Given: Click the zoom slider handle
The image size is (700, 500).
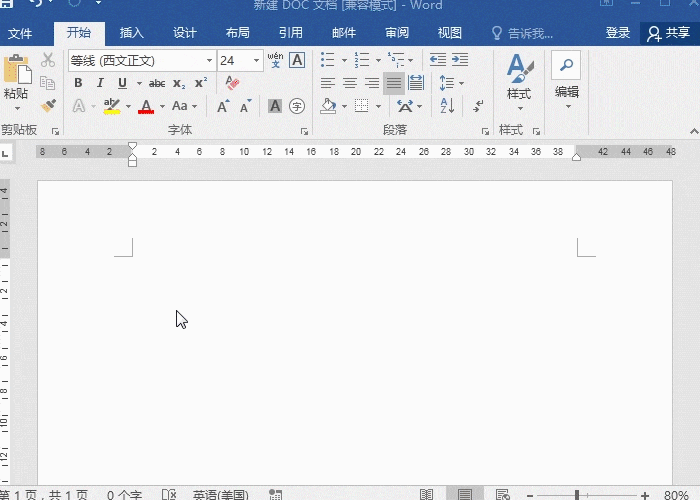Looking at the screenshot, I should pyautogui.click(x=577, y=495).
